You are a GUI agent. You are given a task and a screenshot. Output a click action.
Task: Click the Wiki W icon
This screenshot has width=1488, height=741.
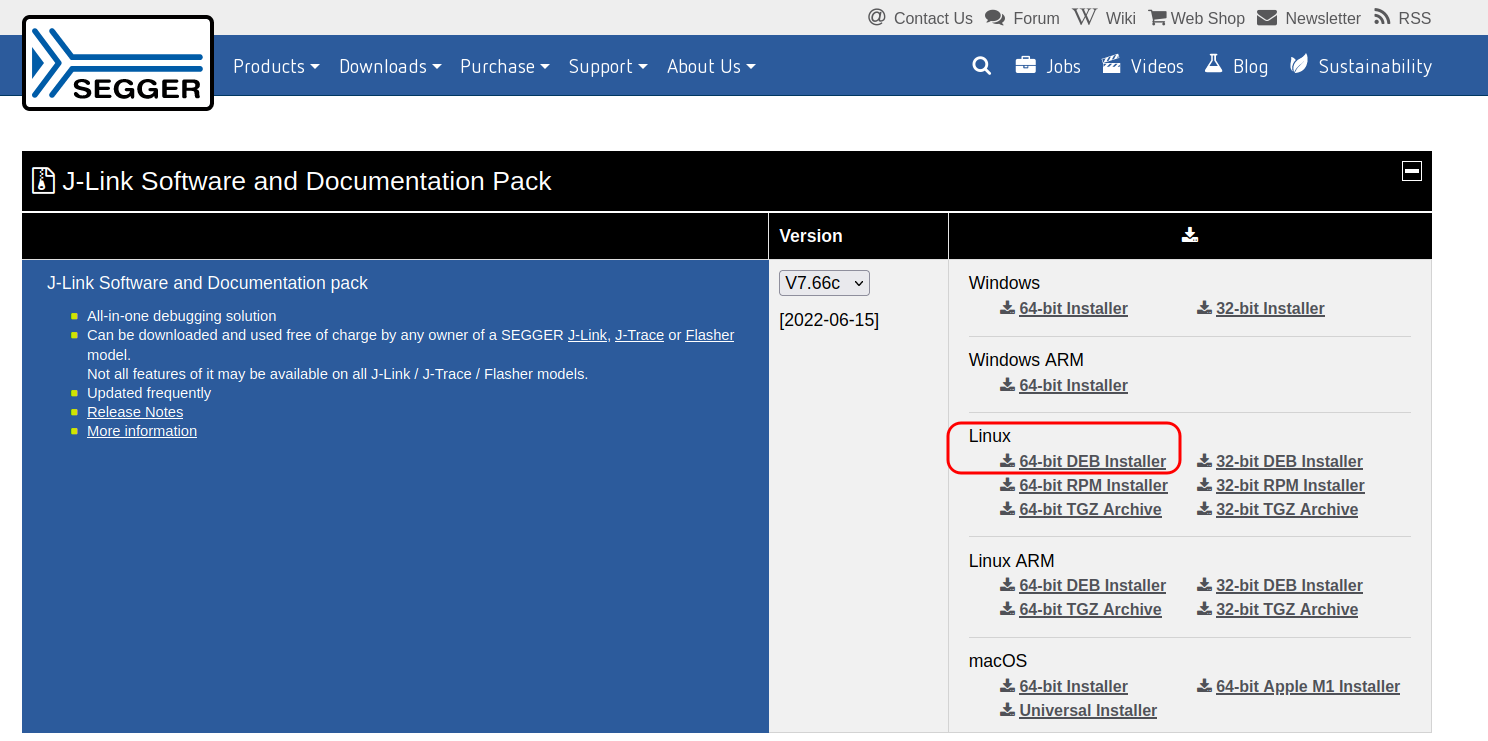[1084, 17]
